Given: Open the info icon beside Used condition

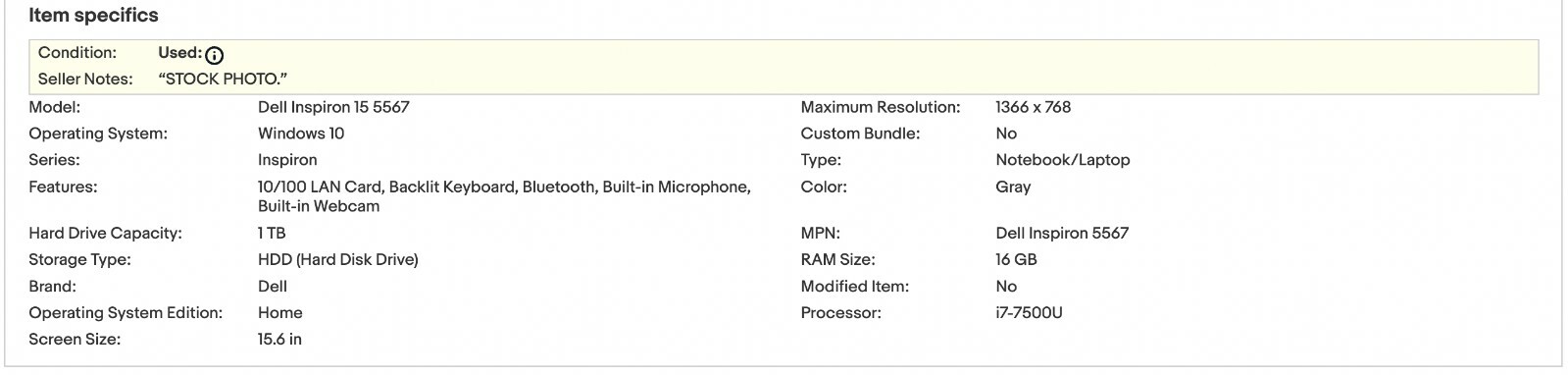Looking at the screenshot, I should click(215, 55).
